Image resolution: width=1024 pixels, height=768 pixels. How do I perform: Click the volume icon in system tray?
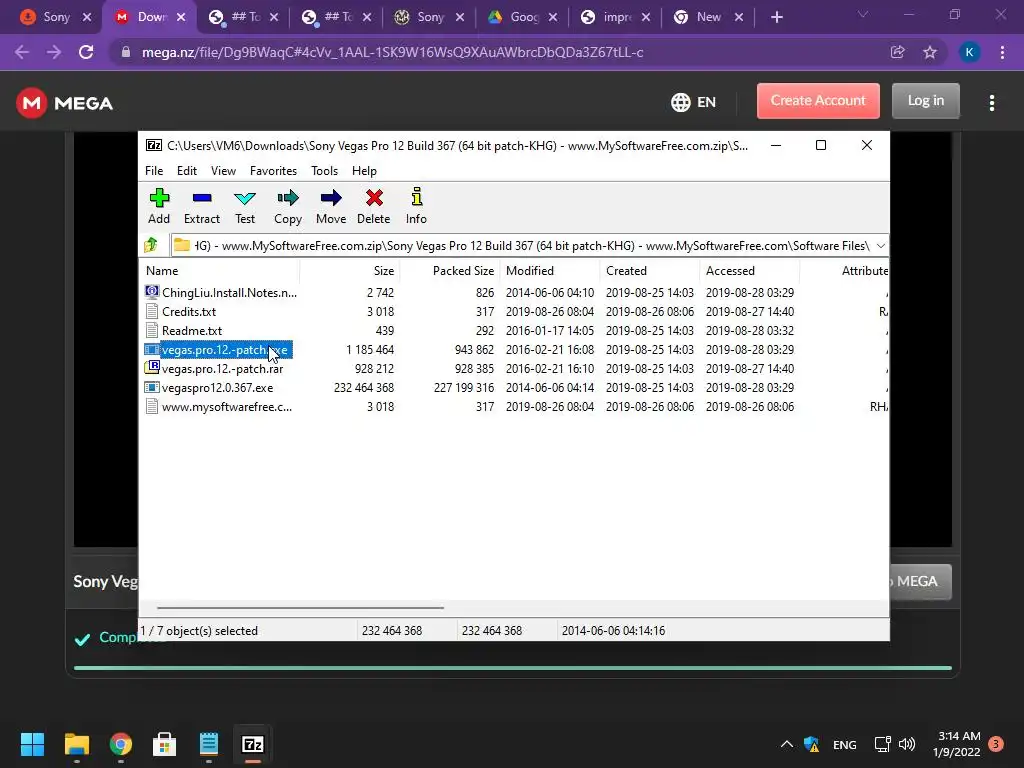906,744
